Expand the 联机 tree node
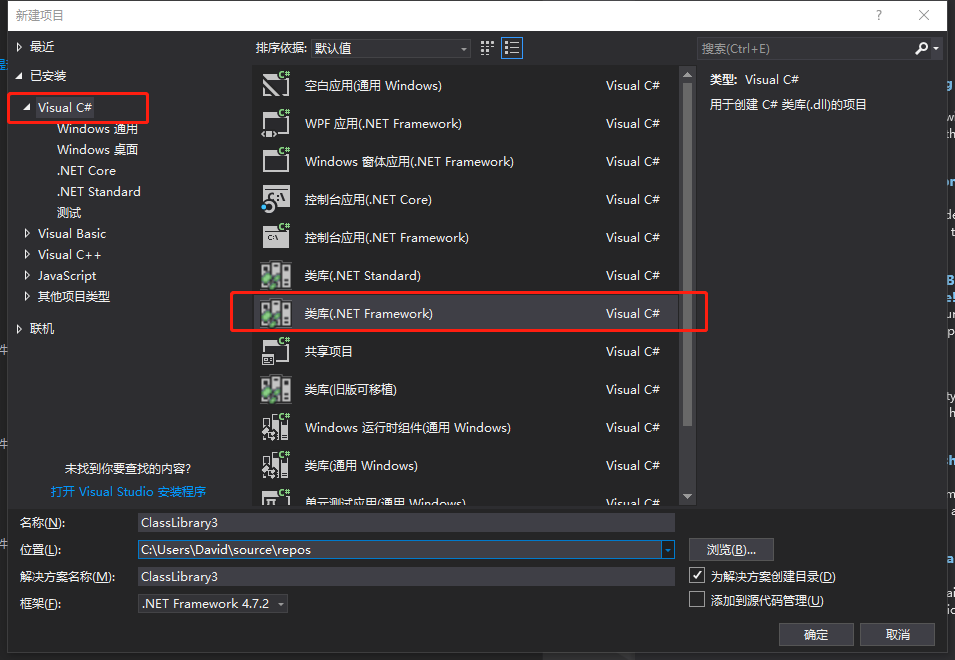The width and height of the screenshot is (955, 660). [19, 329]
